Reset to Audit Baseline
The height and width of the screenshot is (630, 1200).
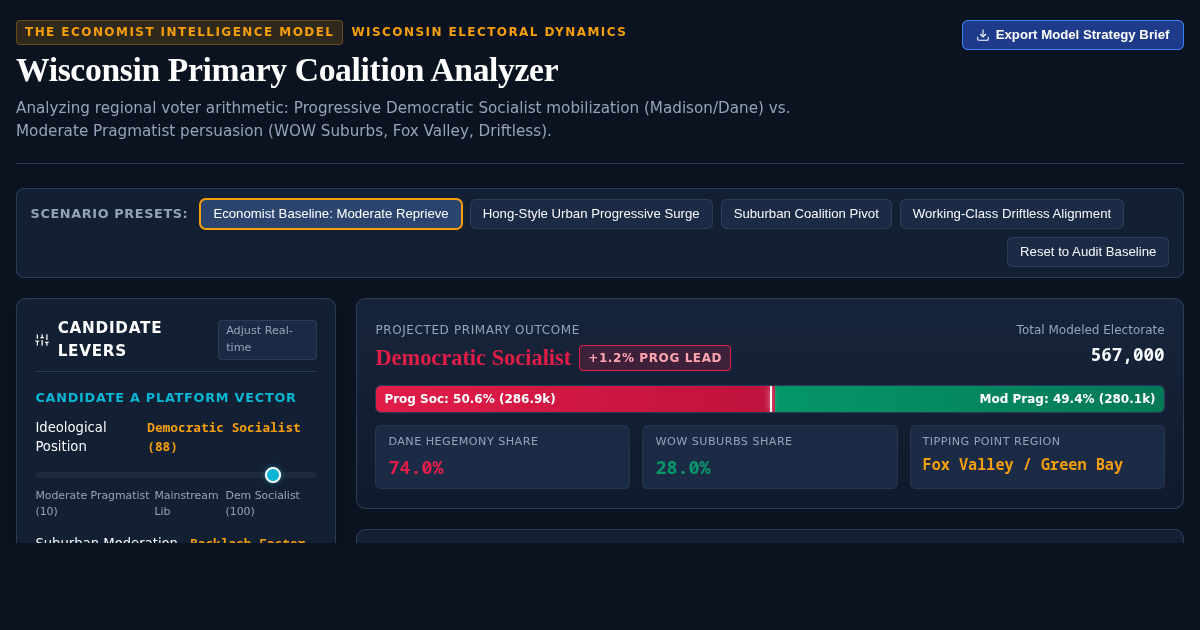tap(1088, 252)
